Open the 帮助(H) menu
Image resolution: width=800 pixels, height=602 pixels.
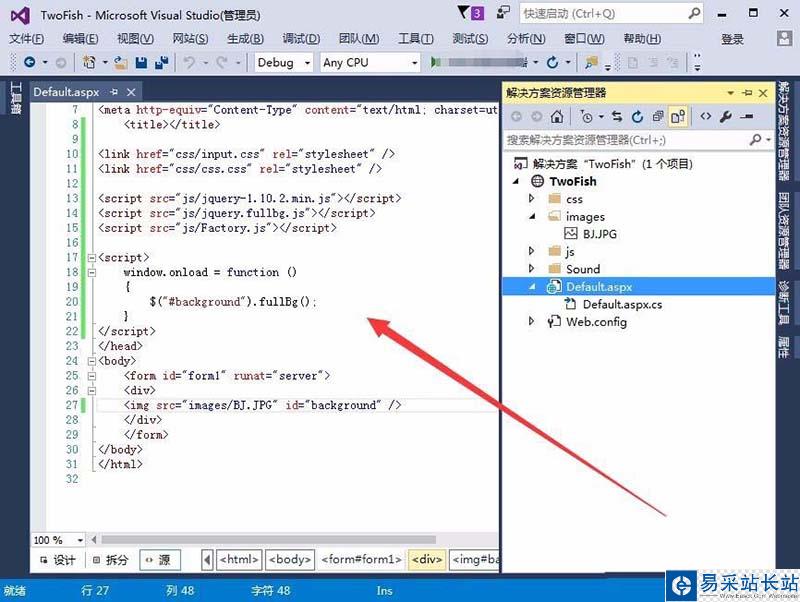(642, 39)
